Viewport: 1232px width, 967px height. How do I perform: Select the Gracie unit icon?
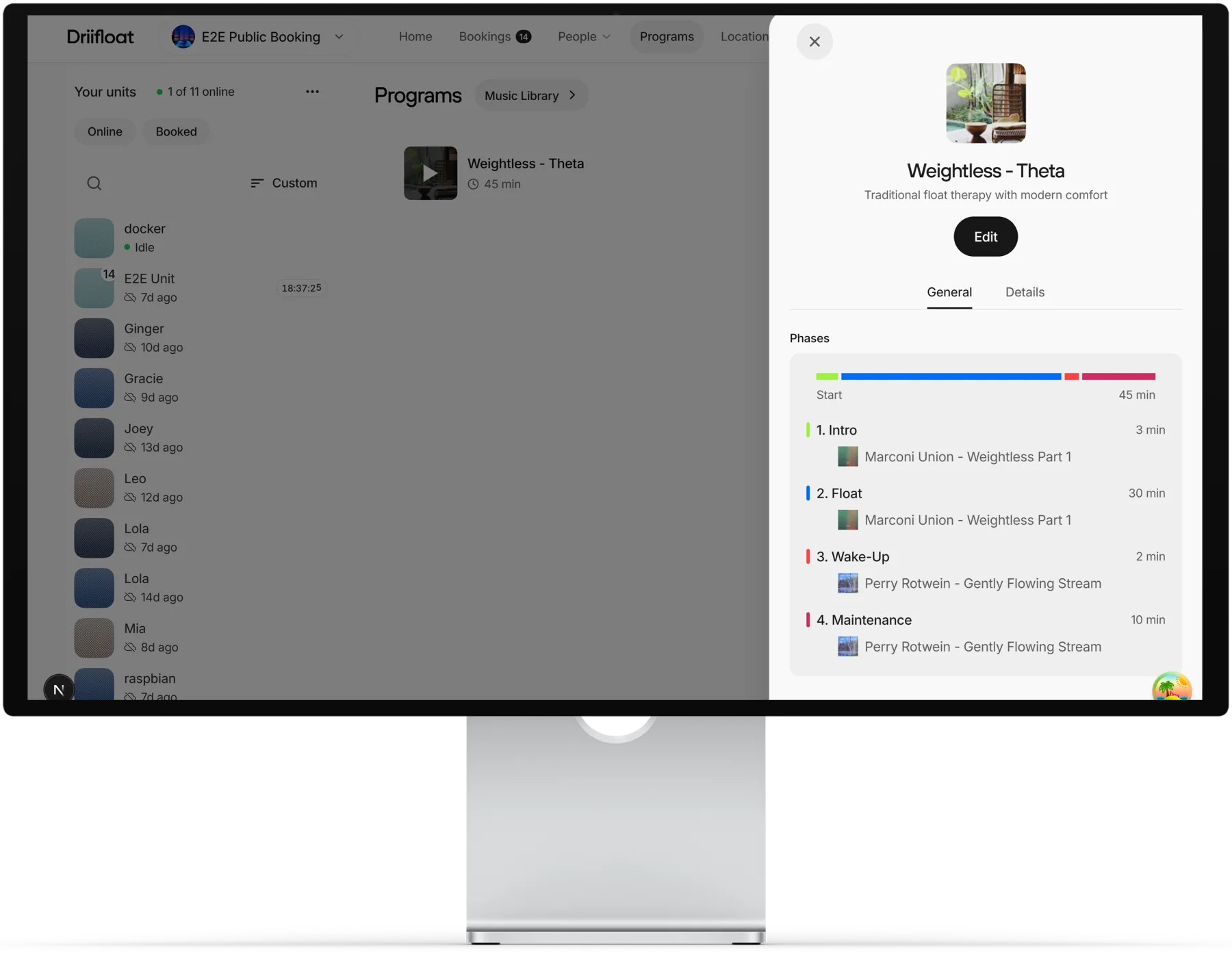pyautogui.click(x=94, y=388)
